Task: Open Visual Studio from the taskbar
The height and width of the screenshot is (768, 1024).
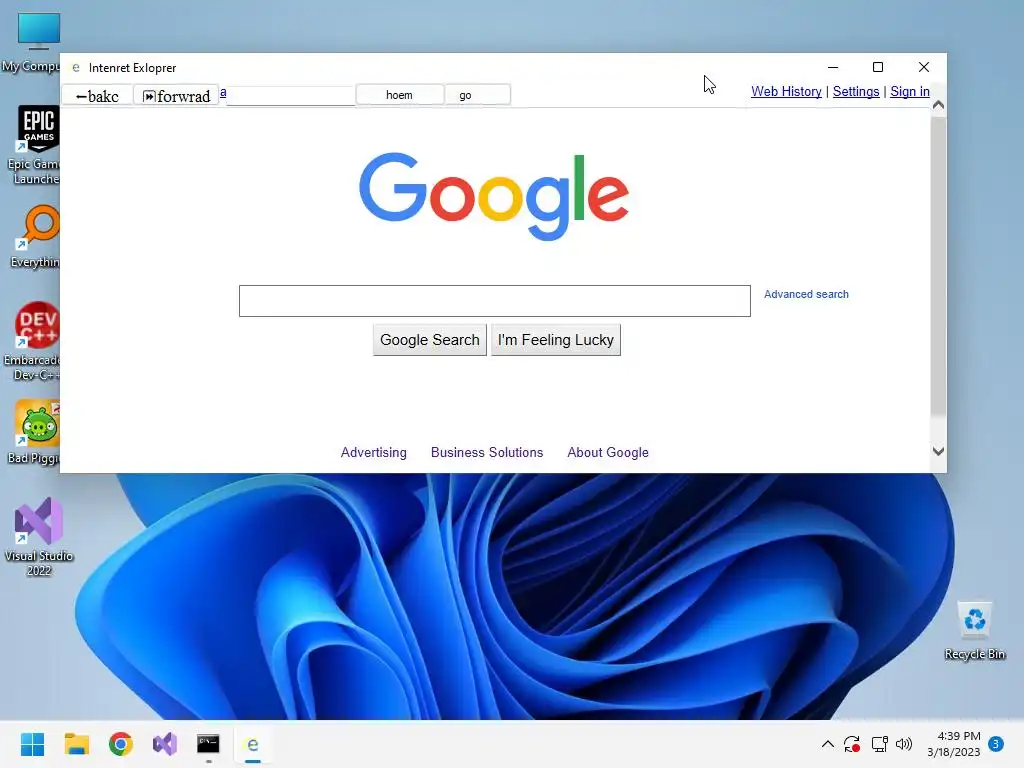Action: coord(165,744)
